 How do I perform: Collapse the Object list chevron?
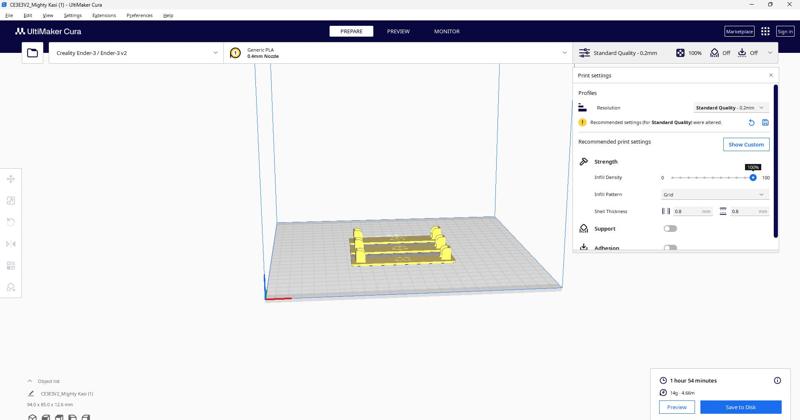point(30,381)
